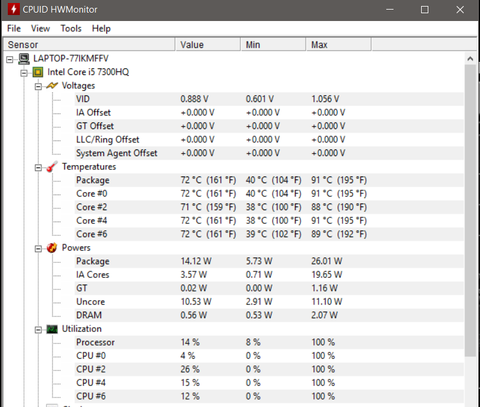Select the Core #4 temperature row
The width and height of the screenshot is (480, 407).
(x=269, y=221)
